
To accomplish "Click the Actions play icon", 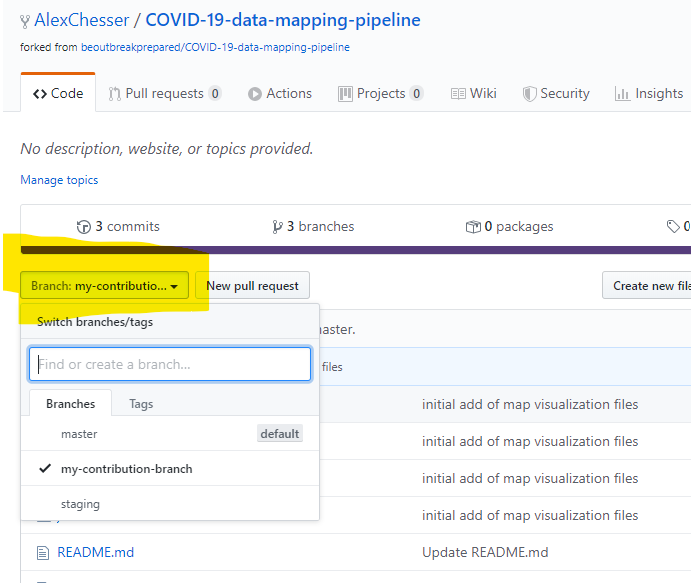I will coord(254,94).
